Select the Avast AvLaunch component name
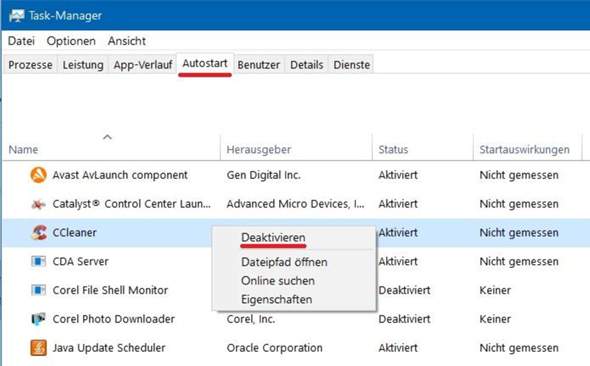The width and height of the screenshot is (590, 366). click(120, 175)
